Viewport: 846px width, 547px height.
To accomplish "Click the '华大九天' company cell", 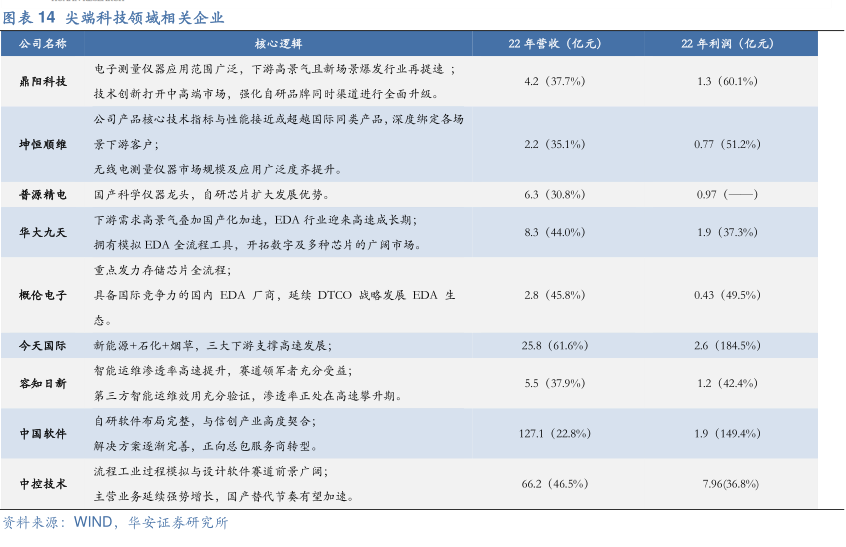I will pyautogui.click(x=43, y=232).
